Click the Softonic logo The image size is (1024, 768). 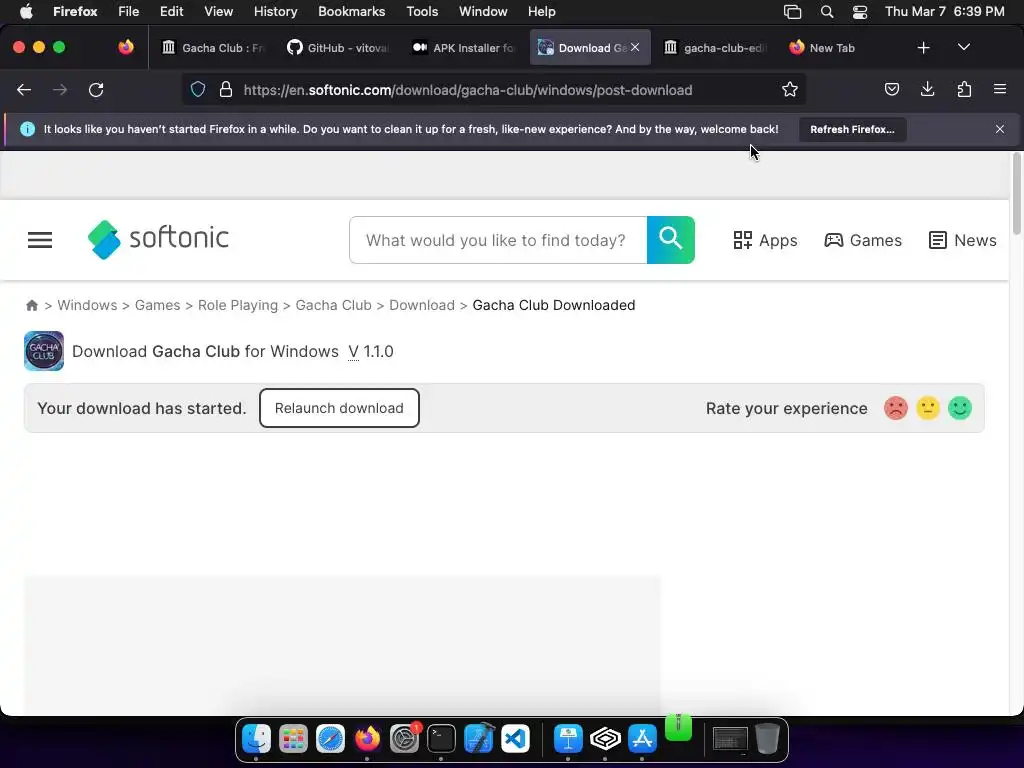pos(158,240)
